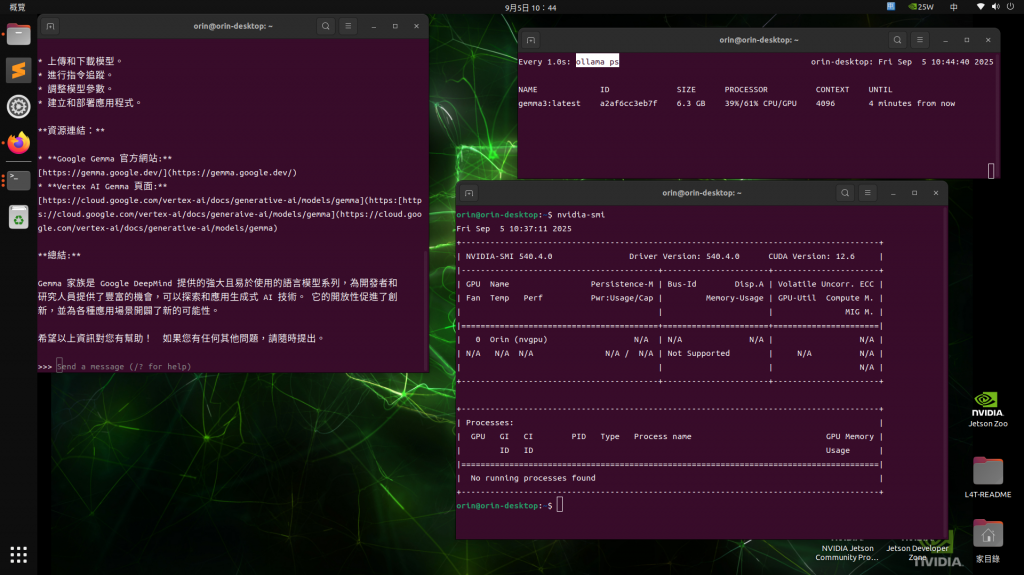Click the ollama prompt message input
The width and height of the screenshot is (1024, 575).
click(124, 367)
